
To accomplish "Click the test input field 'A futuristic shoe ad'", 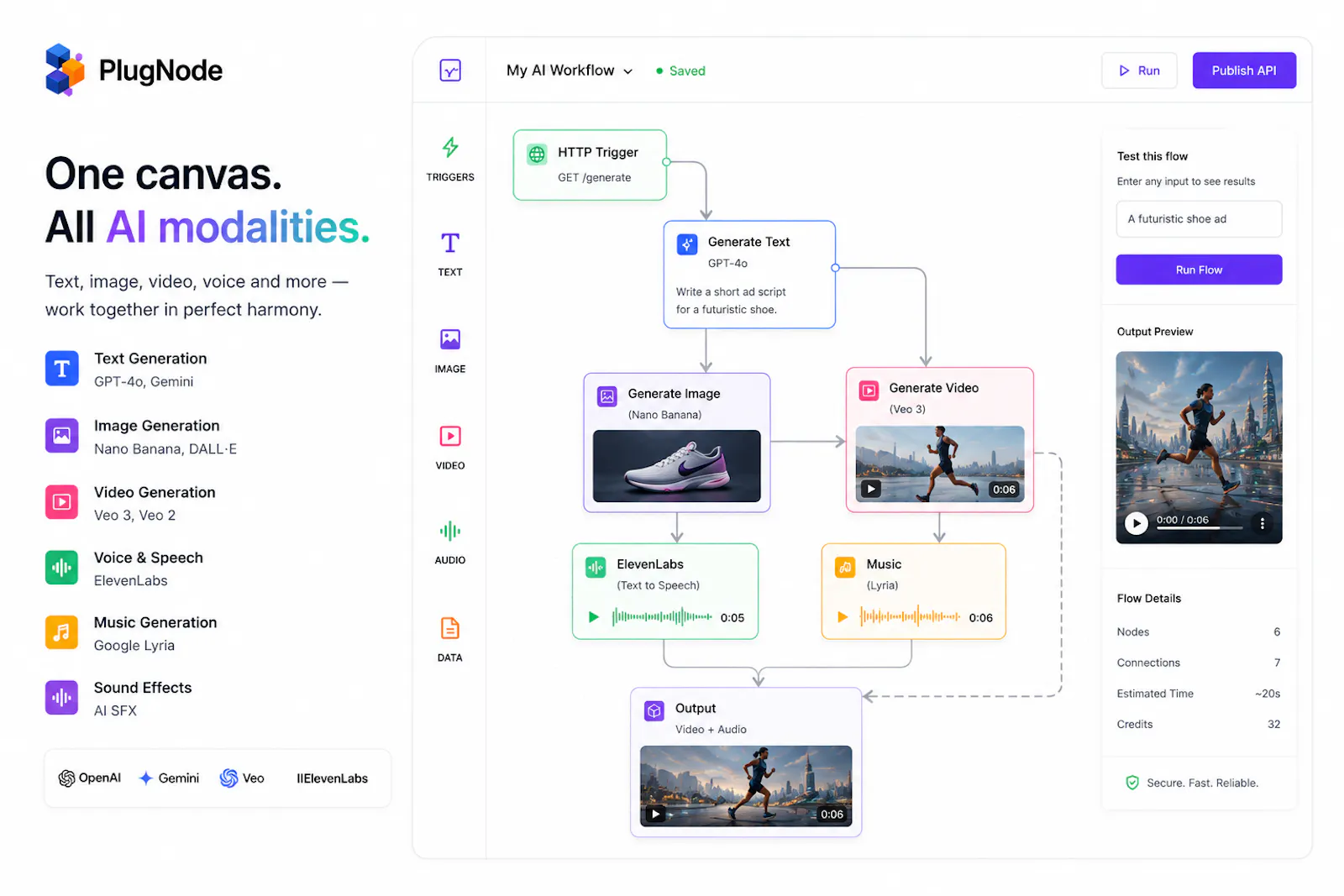I will coord(1199,219).
